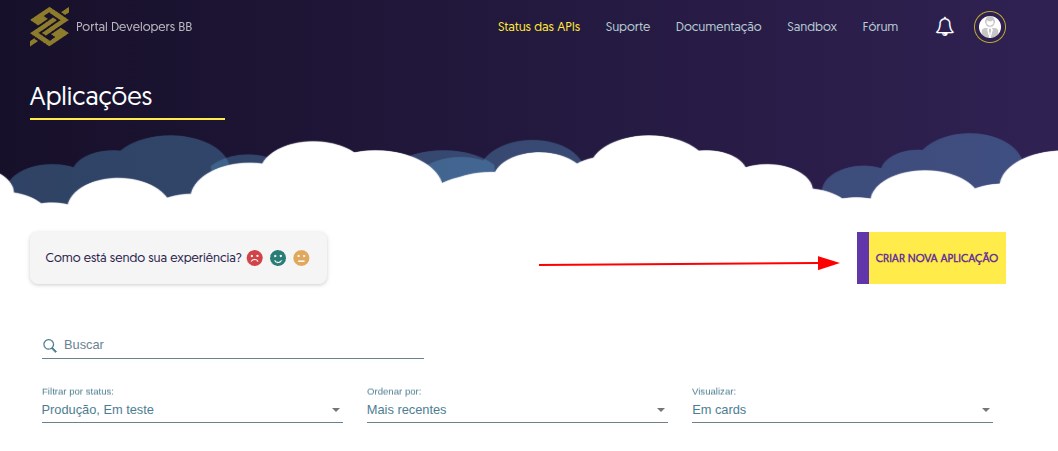This screenshot has height=451, width=1058.
Task: Go to Suporte in the navigation
Action: [x=627, y=27]
